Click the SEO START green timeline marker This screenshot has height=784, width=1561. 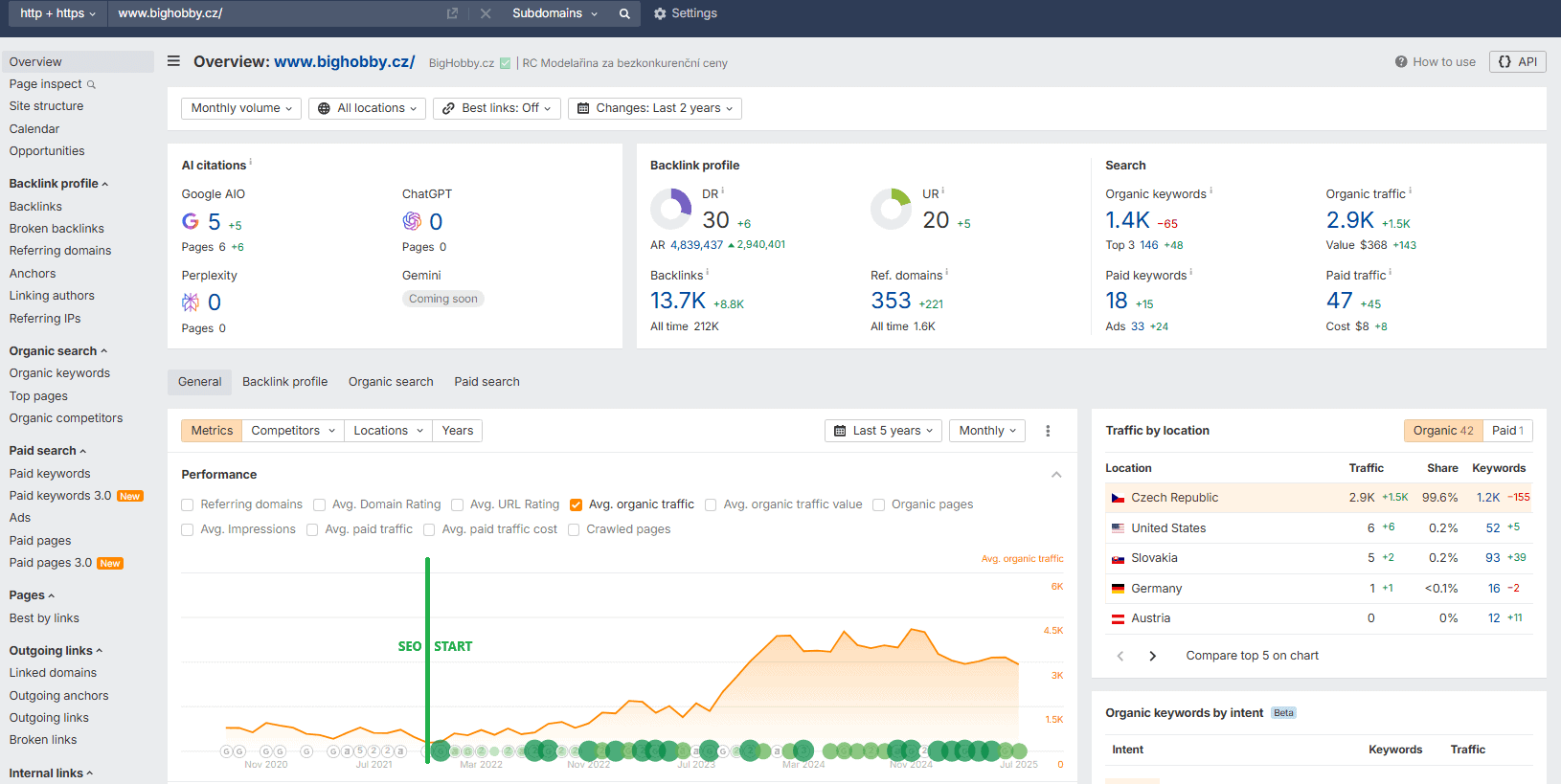(x=427, y=646)
